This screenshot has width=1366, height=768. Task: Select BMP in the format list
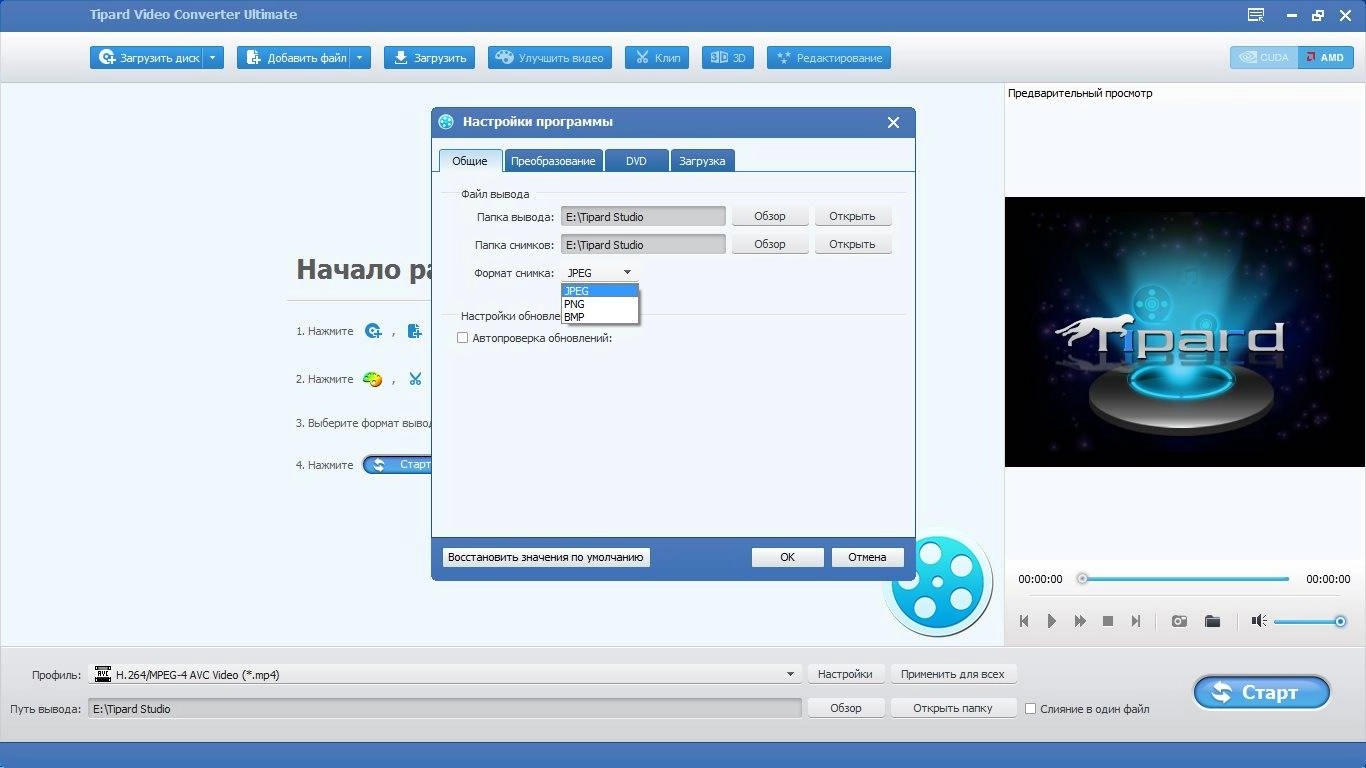coord(600,317)
